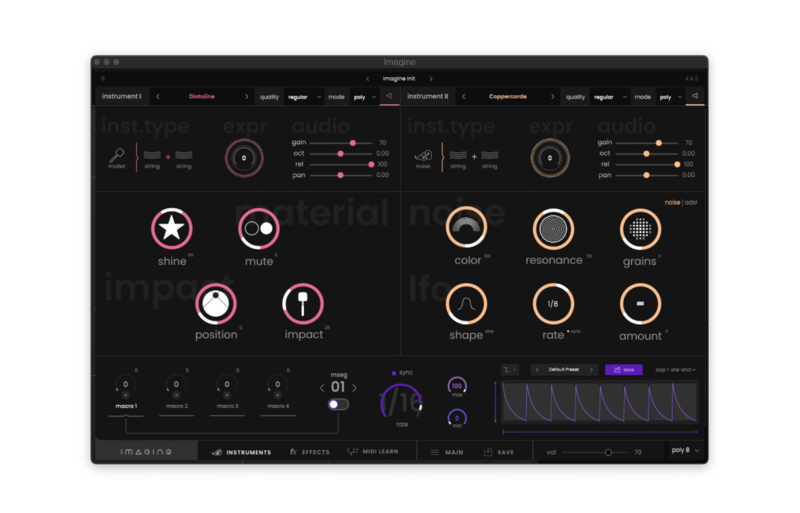Toggle the mseg on/off switch

tap(339, 404)
